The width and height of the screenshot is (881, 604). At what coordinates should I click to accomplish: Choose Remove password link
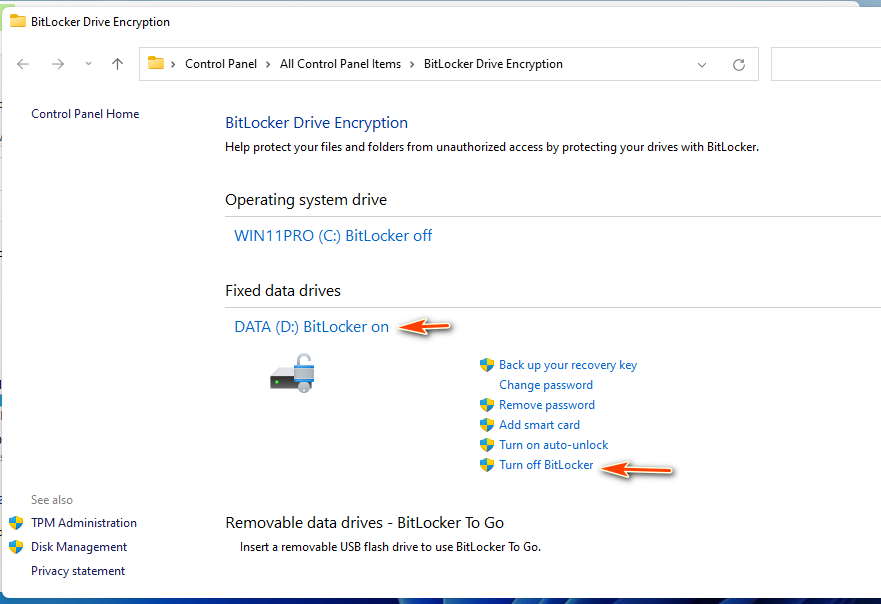click(547, 405)
